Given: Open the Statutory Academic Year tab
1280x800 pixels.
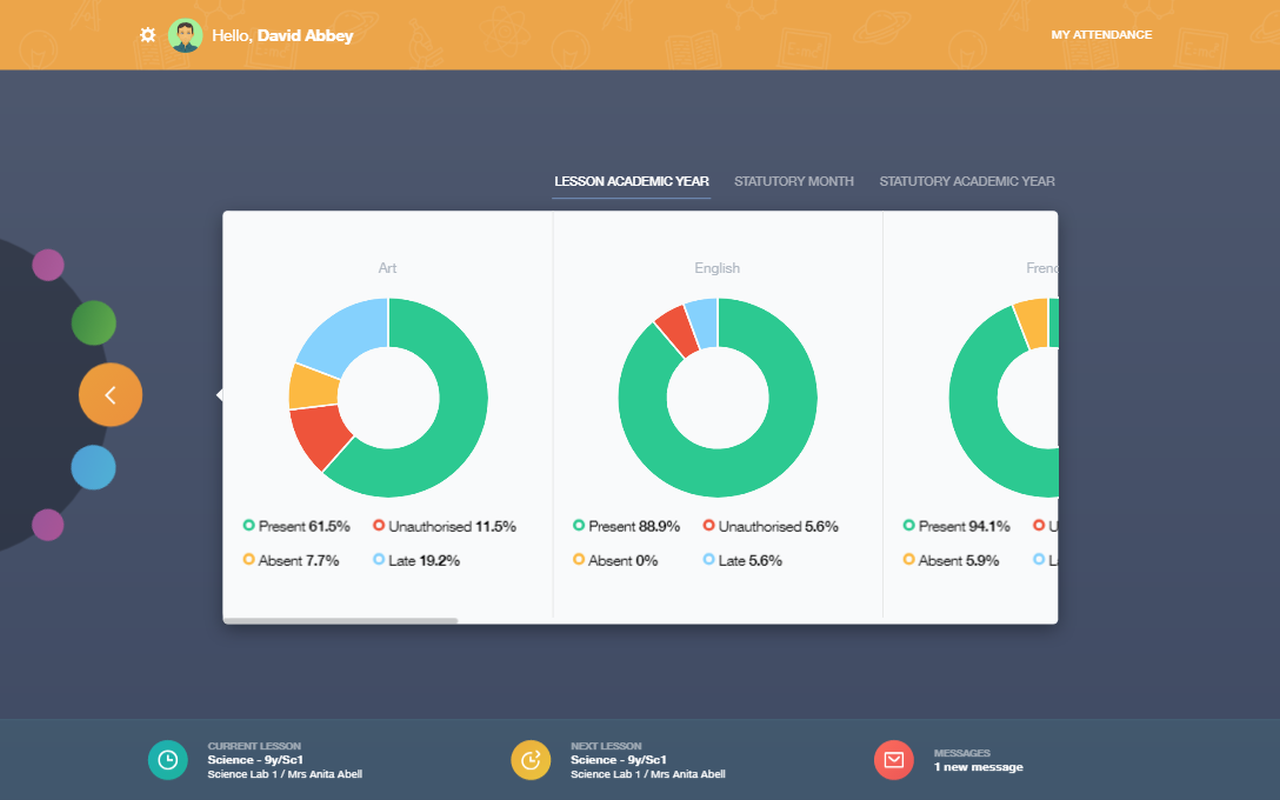Looking at the screenshot, I should [x=967, y=181].
